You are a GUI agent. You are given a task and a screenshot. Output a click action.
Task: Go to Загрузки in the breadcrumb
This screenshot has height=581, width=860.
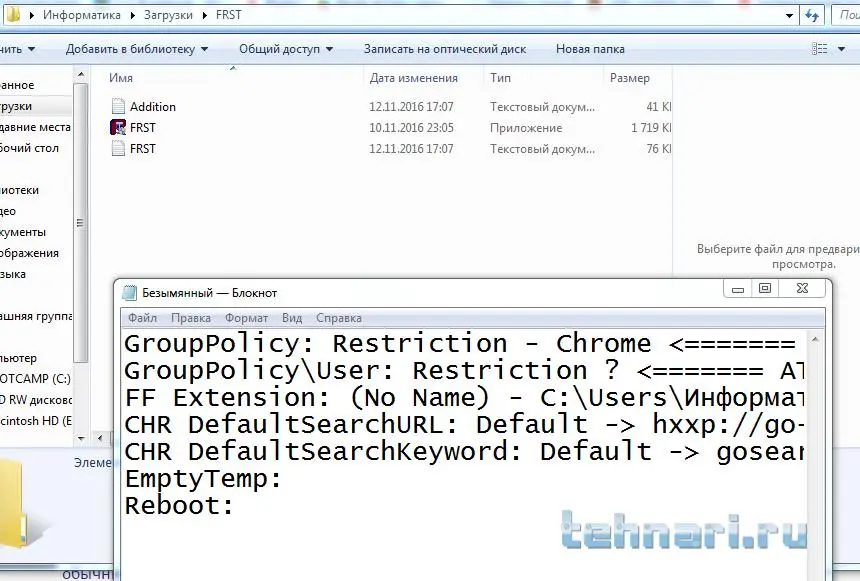pyautogui.click(x=168, y=15)
